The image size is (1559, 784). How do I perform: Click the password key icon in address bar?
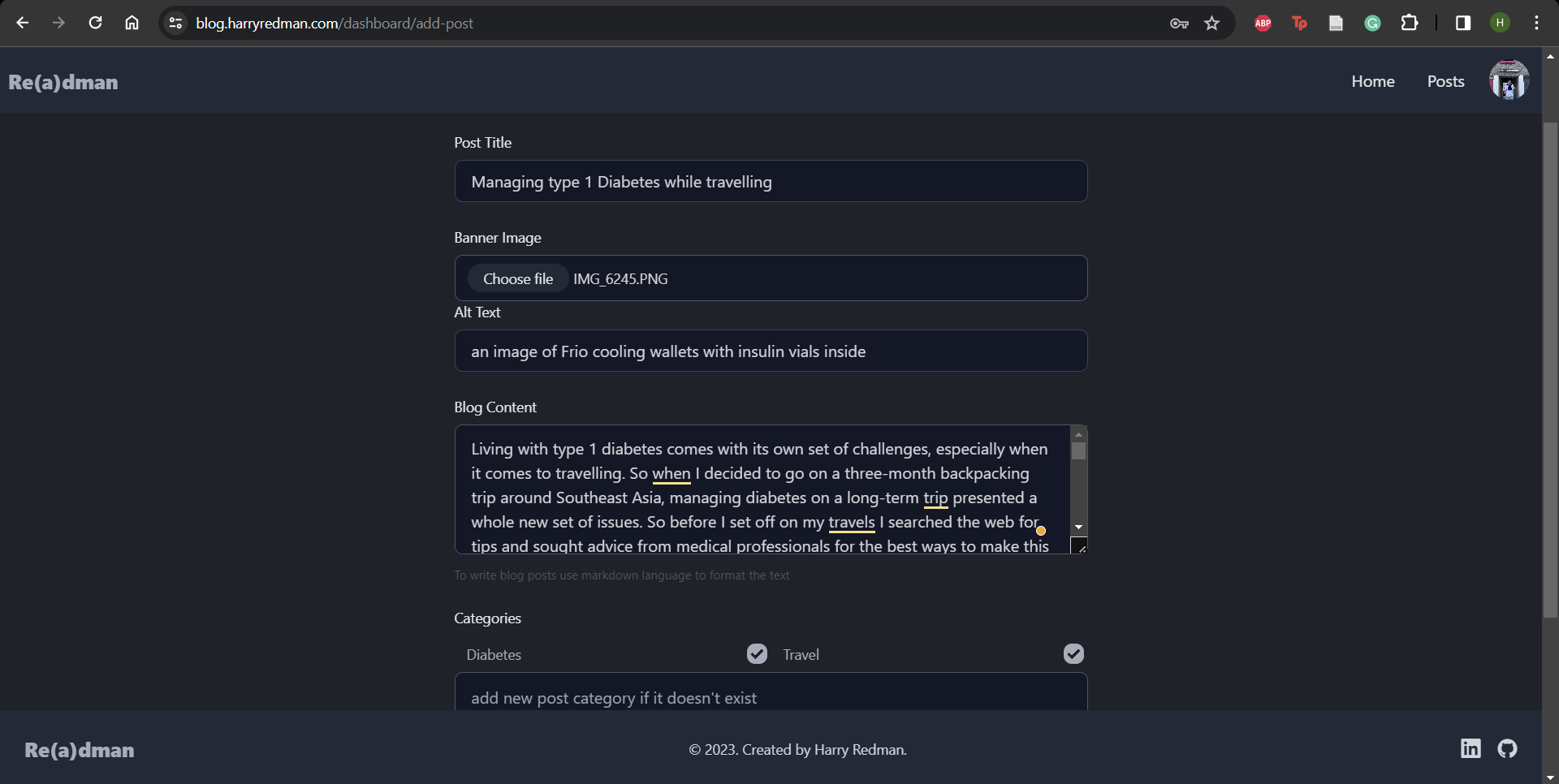tap(1178, 24)
